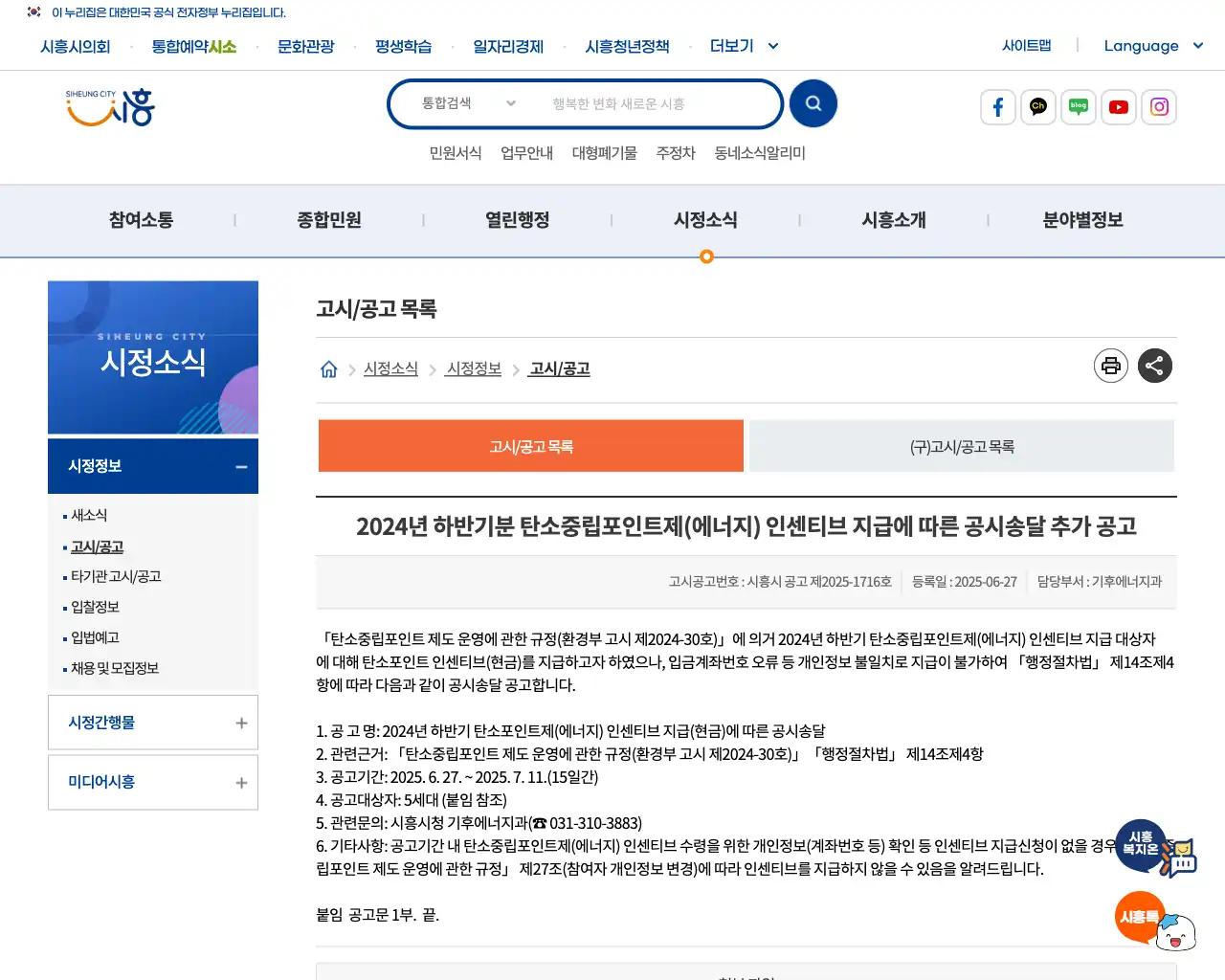1225x980 pixels.
Task: Open the 참여소통 main menu
Action: pos(141,220)
